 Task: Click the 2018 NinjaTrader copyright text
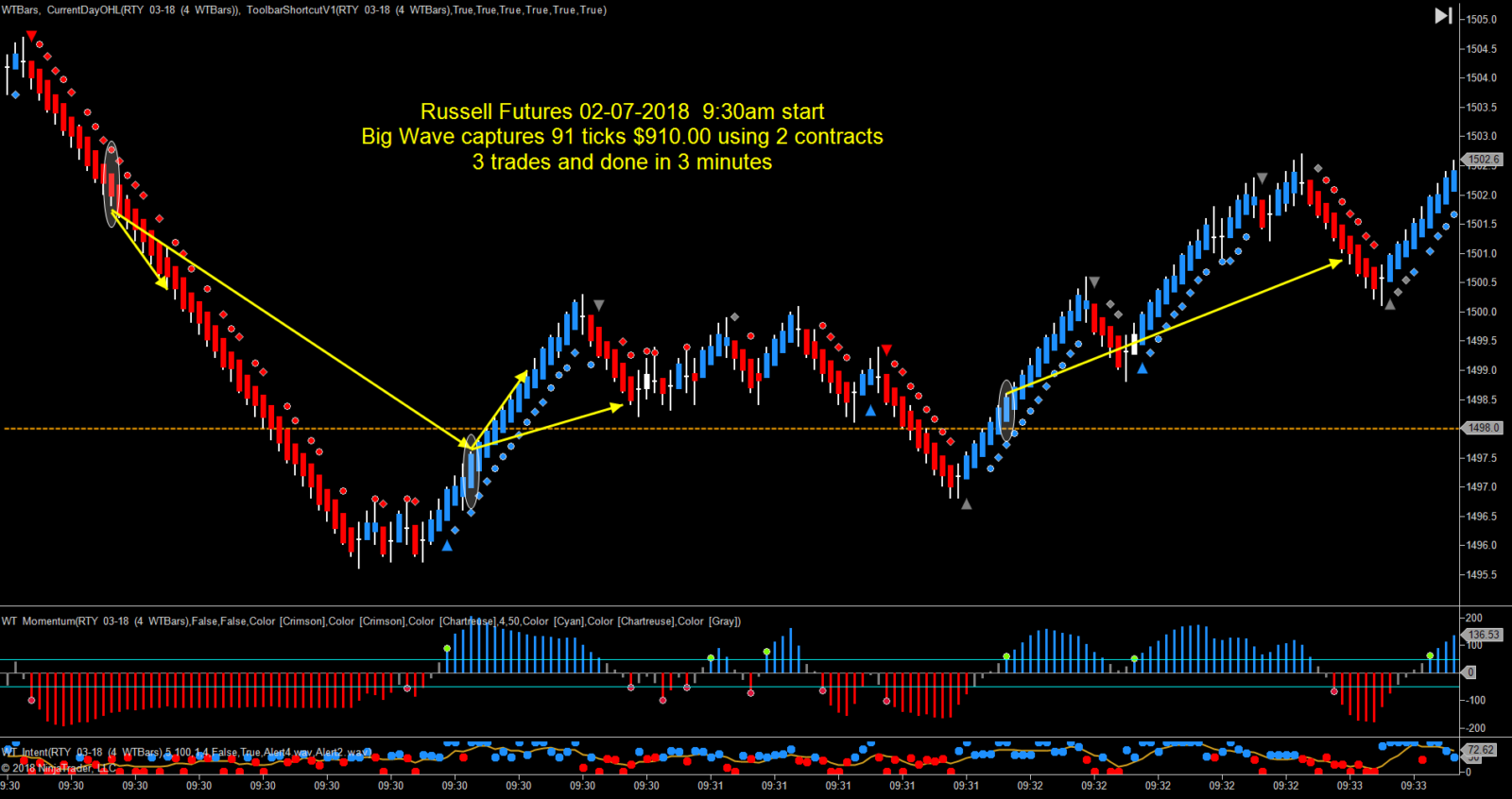click(x=59, y=768)
